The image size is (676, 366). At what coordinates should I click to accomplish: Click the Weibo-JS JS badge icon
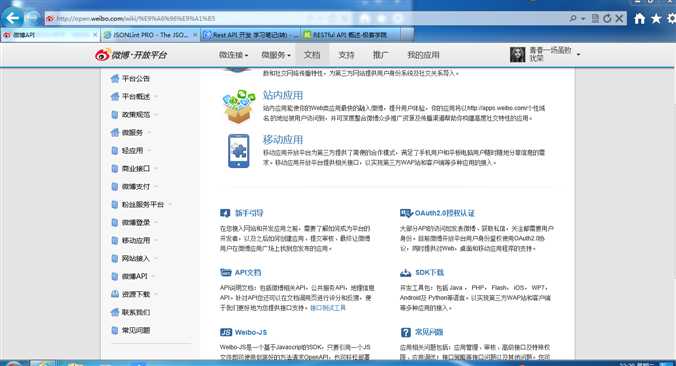tap(226, 332)
